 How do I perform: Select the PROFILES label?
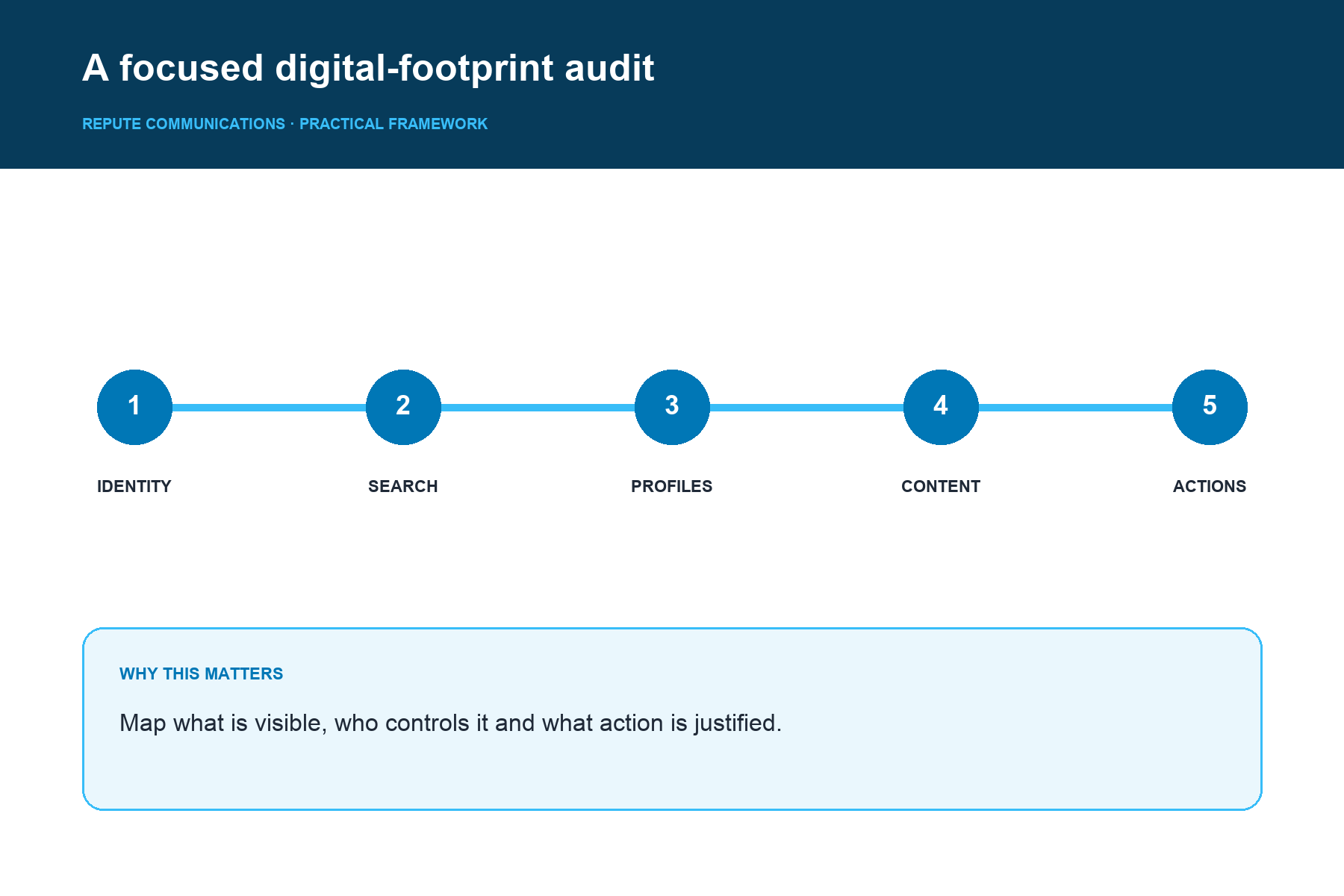(x=672, y=486)
